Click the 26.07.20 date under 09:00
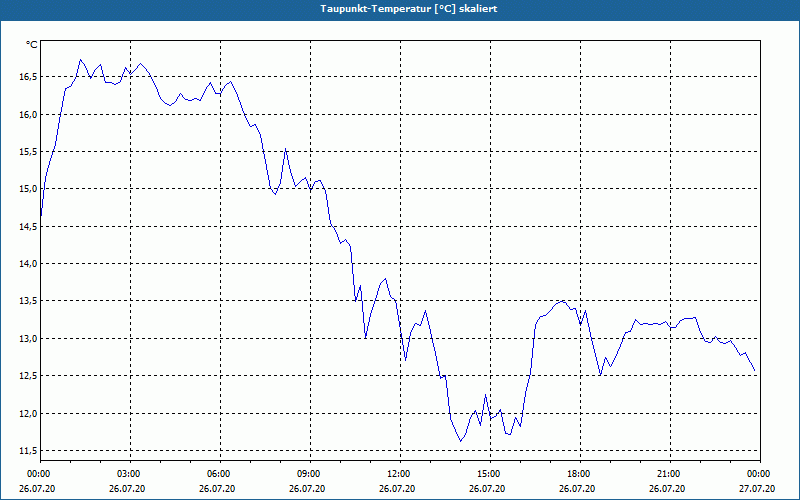Viewport: 800px width, 500px height. pos(307,489)
